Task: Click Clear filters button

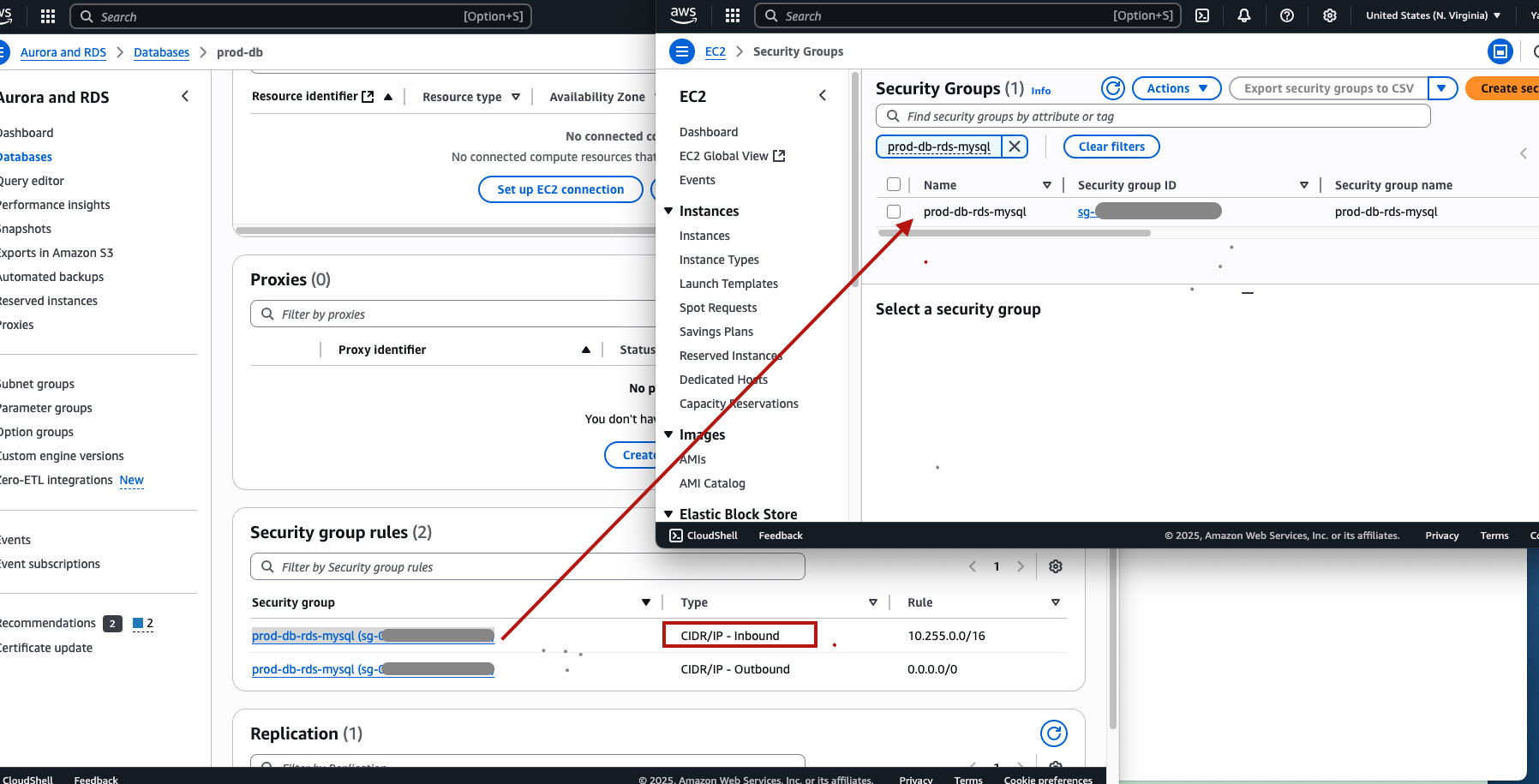Action: 1111,147
